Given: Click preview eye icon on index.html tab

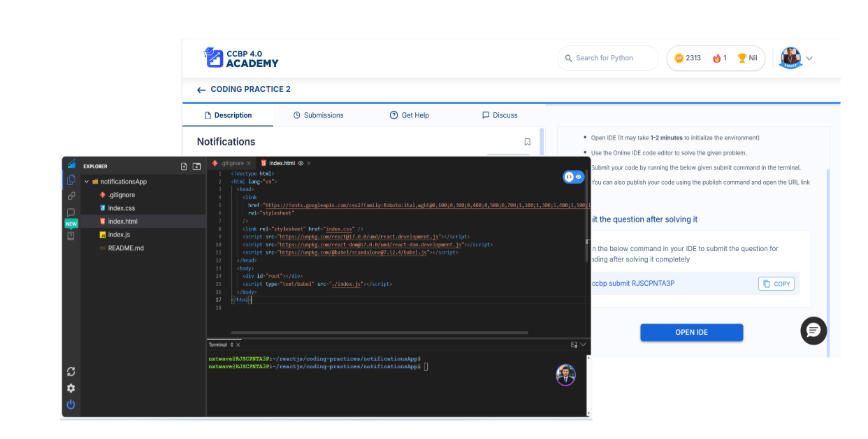Looking at the screenshot, I should click(x=301, y=163).
